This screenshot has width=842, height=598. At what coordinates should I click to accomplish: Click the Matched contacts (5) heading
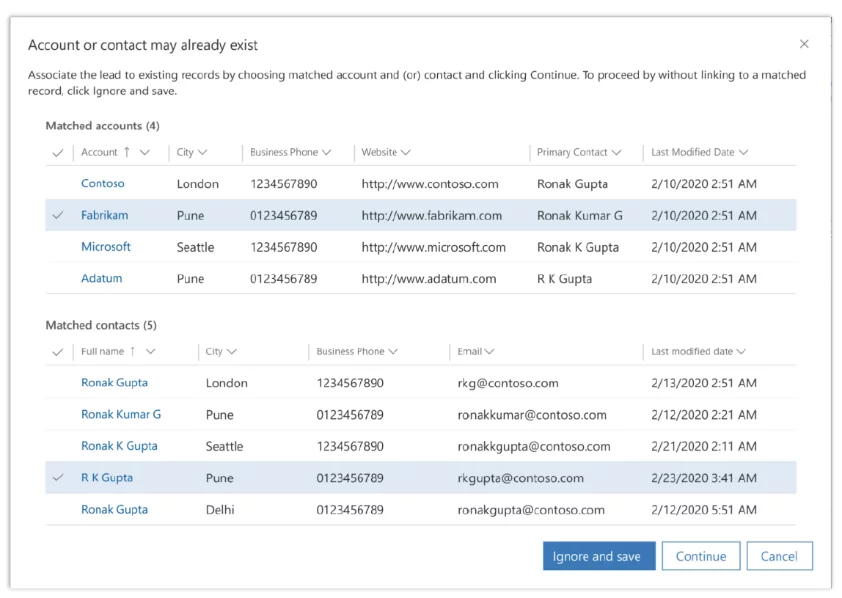click(101, 325)
